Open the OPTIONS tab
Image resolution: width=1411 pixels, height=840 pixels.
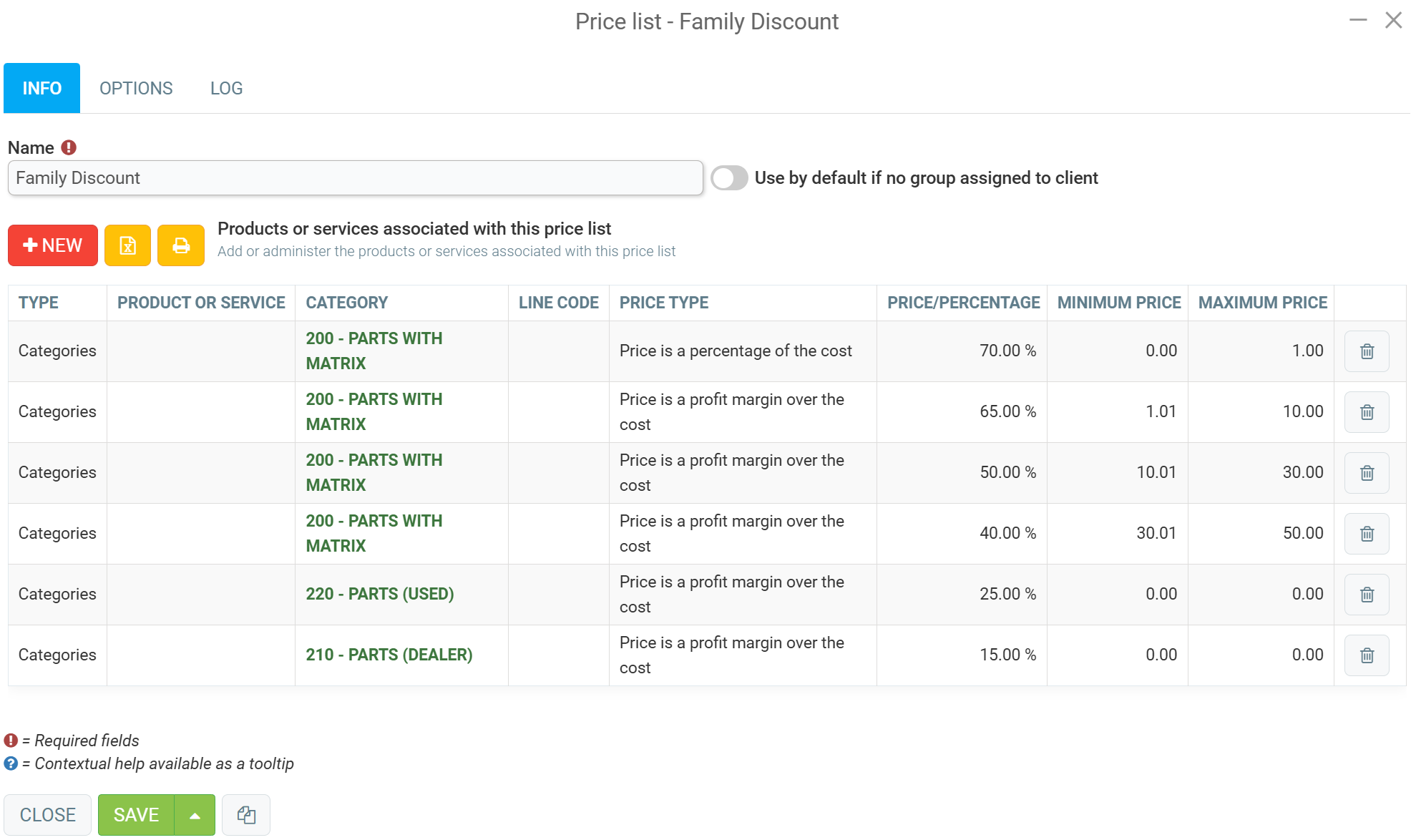point(136,88)
